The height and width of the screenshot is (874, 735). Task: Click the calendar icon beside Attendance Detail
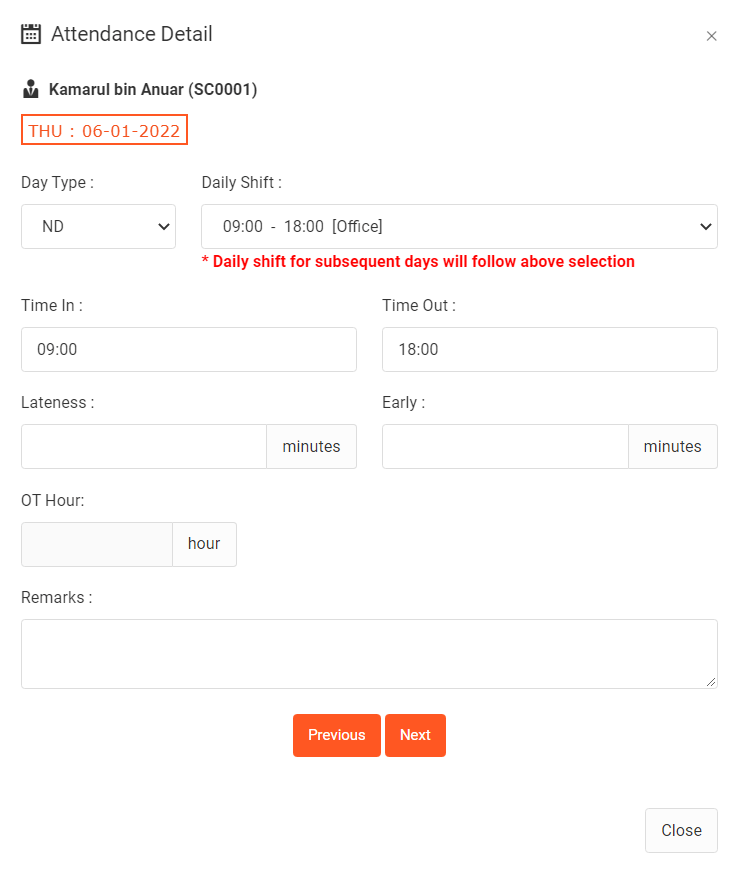[31, 34]
